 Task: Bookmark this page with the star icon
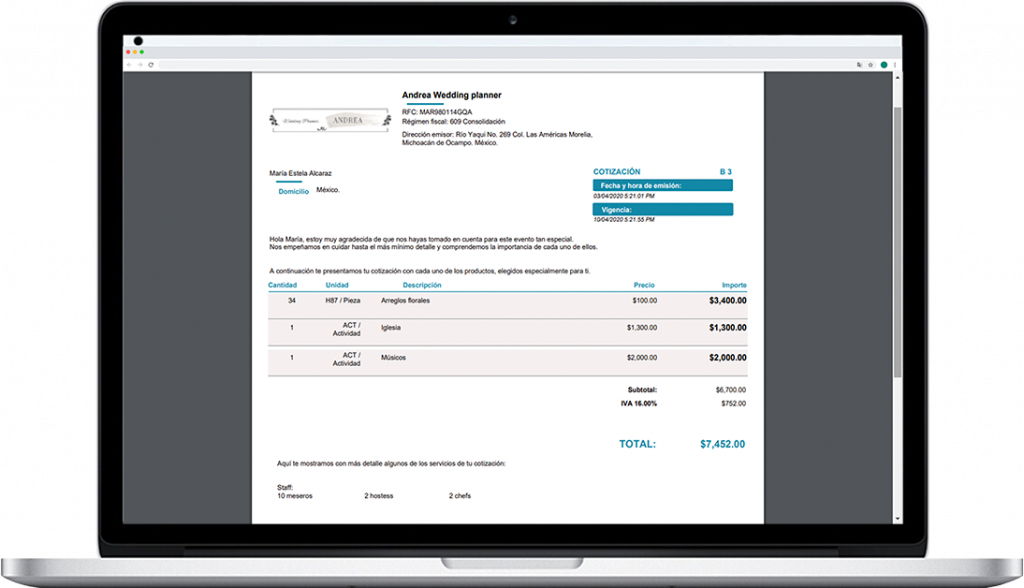click(870, 65)
